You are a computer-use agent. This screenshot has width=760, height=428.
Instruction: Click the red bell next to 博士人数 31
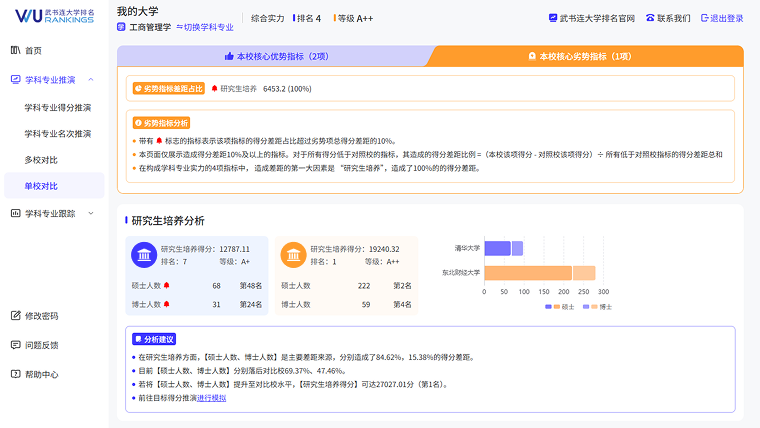click(166, 304)
